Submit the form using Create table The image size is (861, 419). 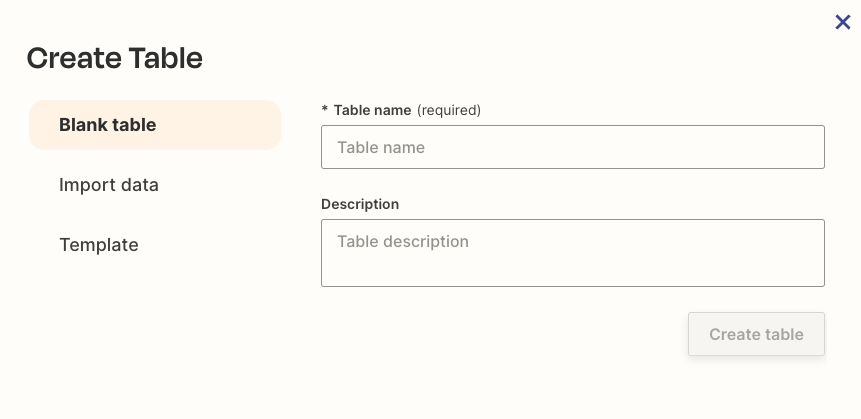756,334
